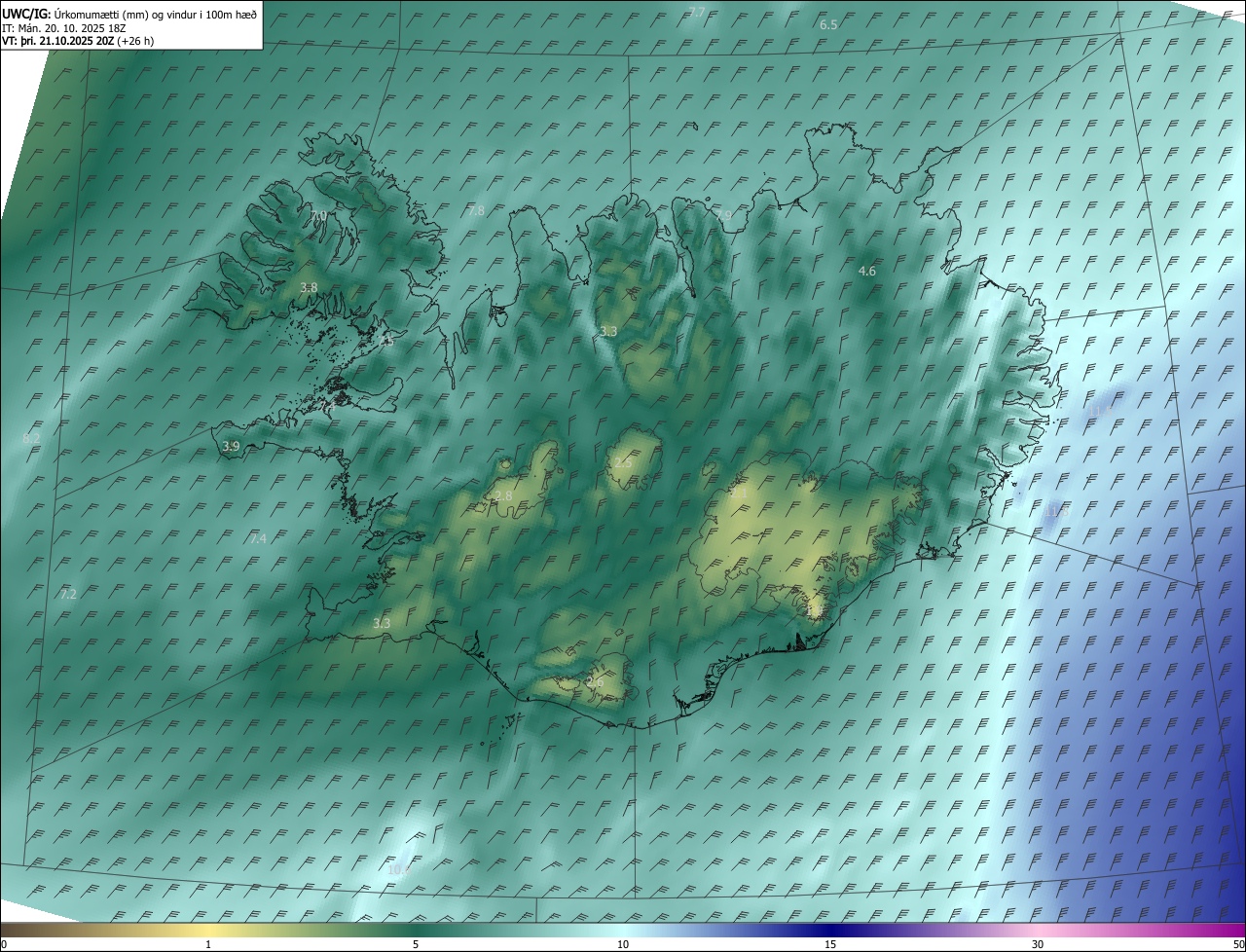
Task: Click the 0 label on the colour scale
Action: click(x=4, y=945)
